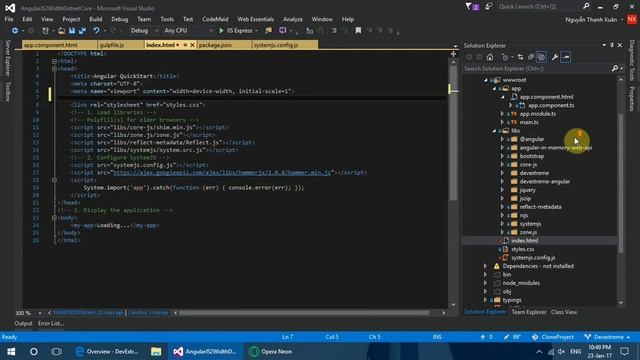Open the Team Explorer tab
Image resolution: width=640 pixels, height=360 pixels.
pos(529,312)
